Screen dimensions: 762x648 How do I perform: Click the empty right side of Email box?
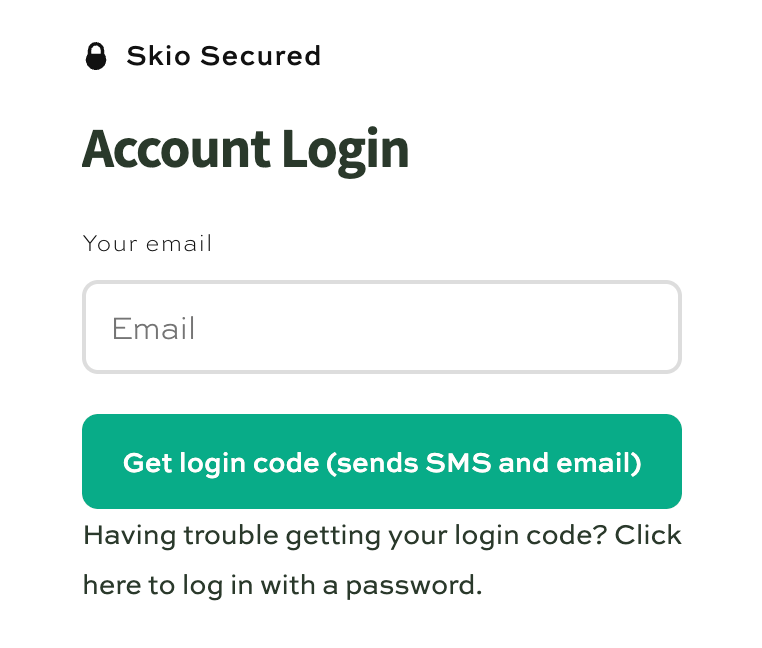(x=535, y=327)
